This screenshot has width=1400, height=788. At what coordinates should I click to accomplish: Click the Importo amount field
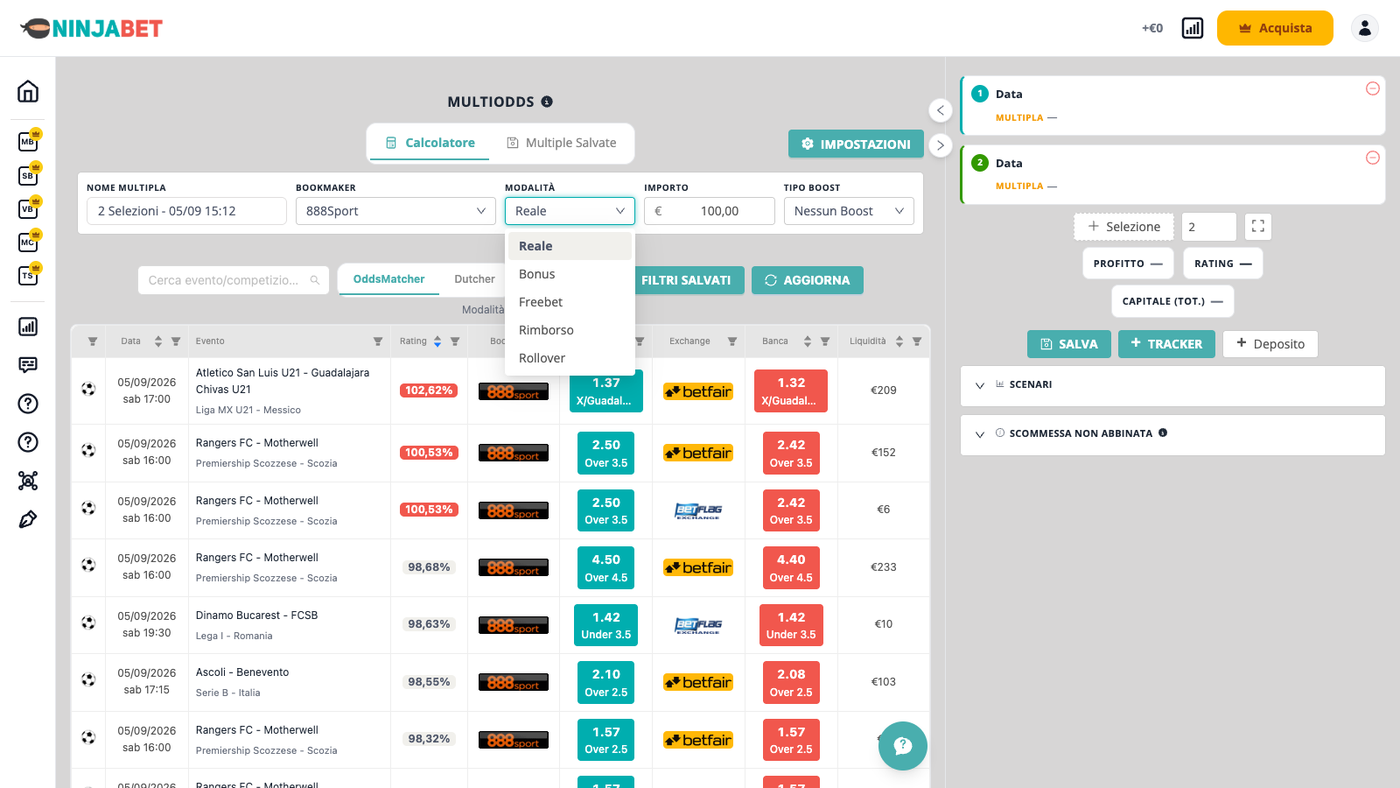[x=710, y=211]
